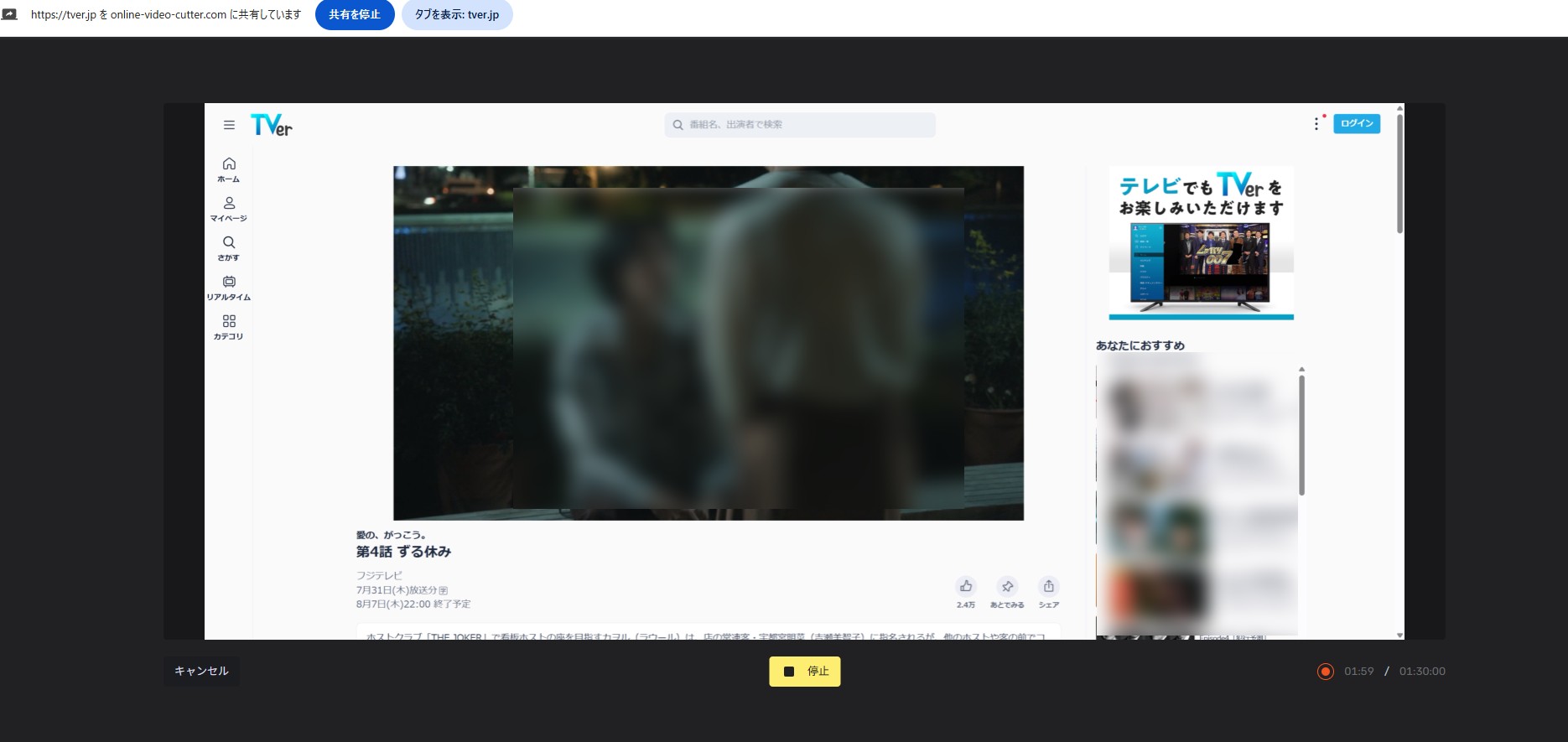Click the video player area
Image resolution: width=1568 pixels, height=742 pixels.
coord(709,343)
